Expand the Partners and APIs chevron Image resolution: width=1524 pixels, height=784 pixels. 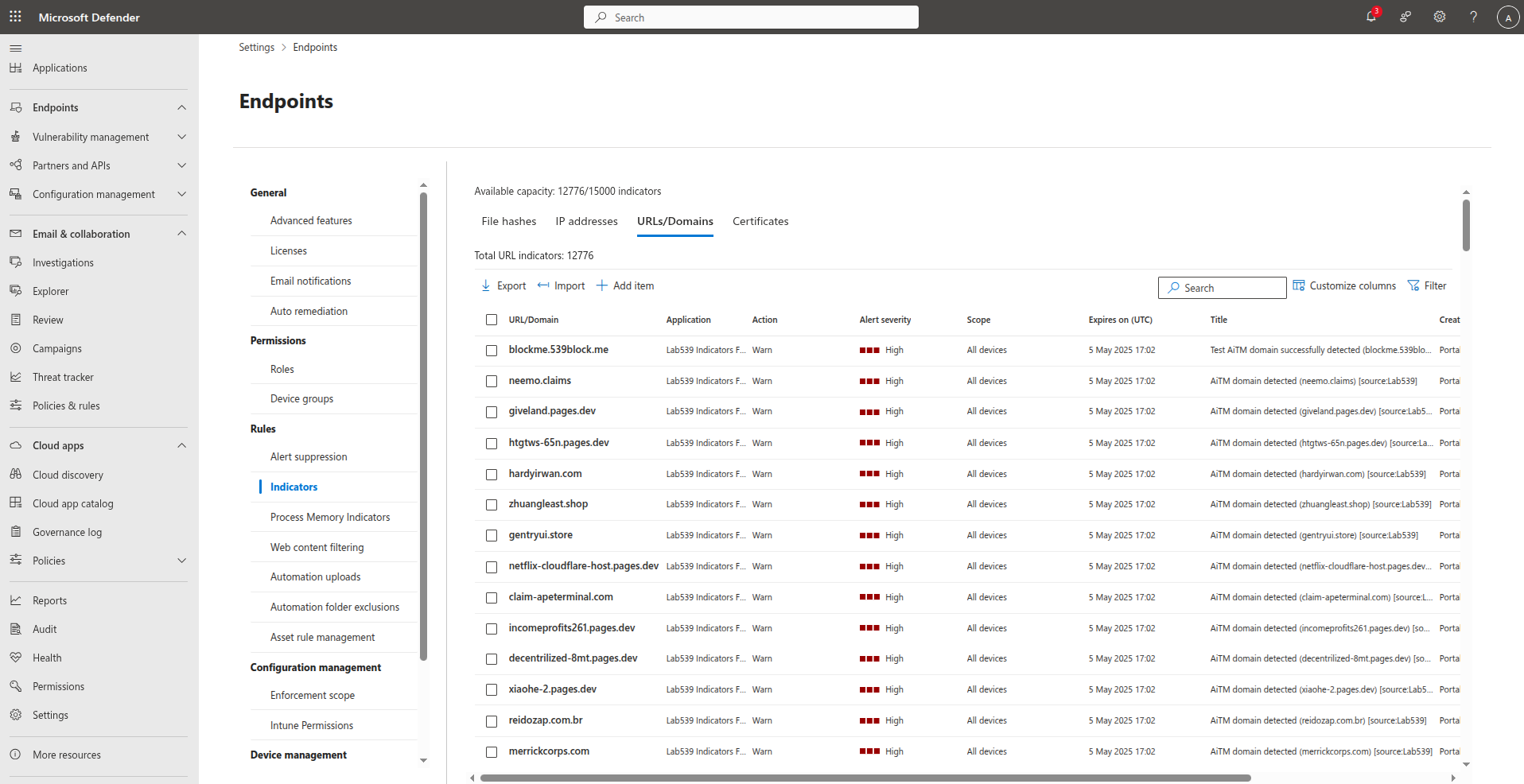[181, 165]
